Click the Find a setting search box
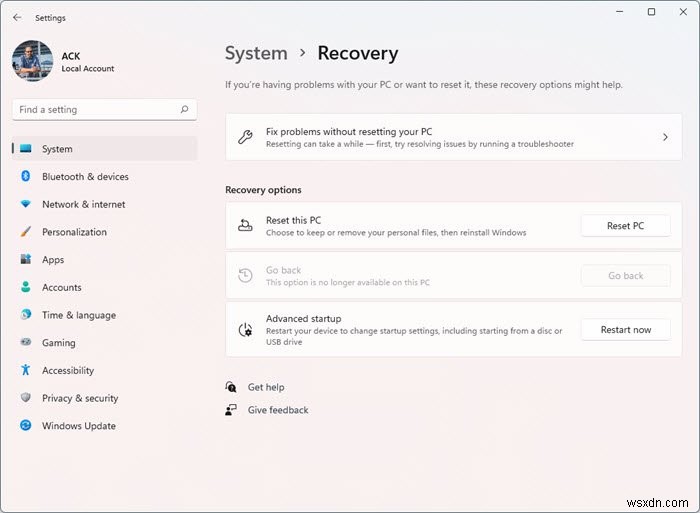Viewport: 700px width, 513px height. [x=104, y=109]
